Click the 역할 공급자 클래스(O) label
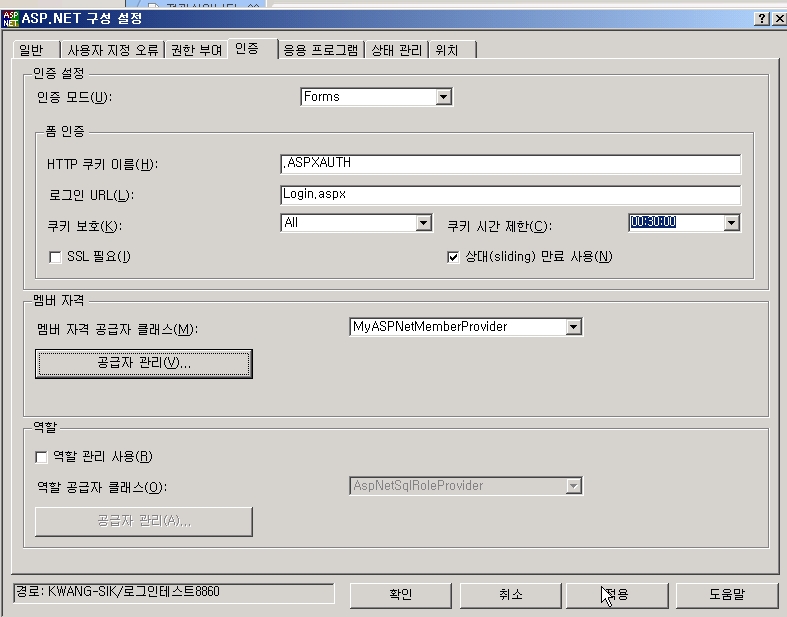787x617 pixels. point(102,487)
